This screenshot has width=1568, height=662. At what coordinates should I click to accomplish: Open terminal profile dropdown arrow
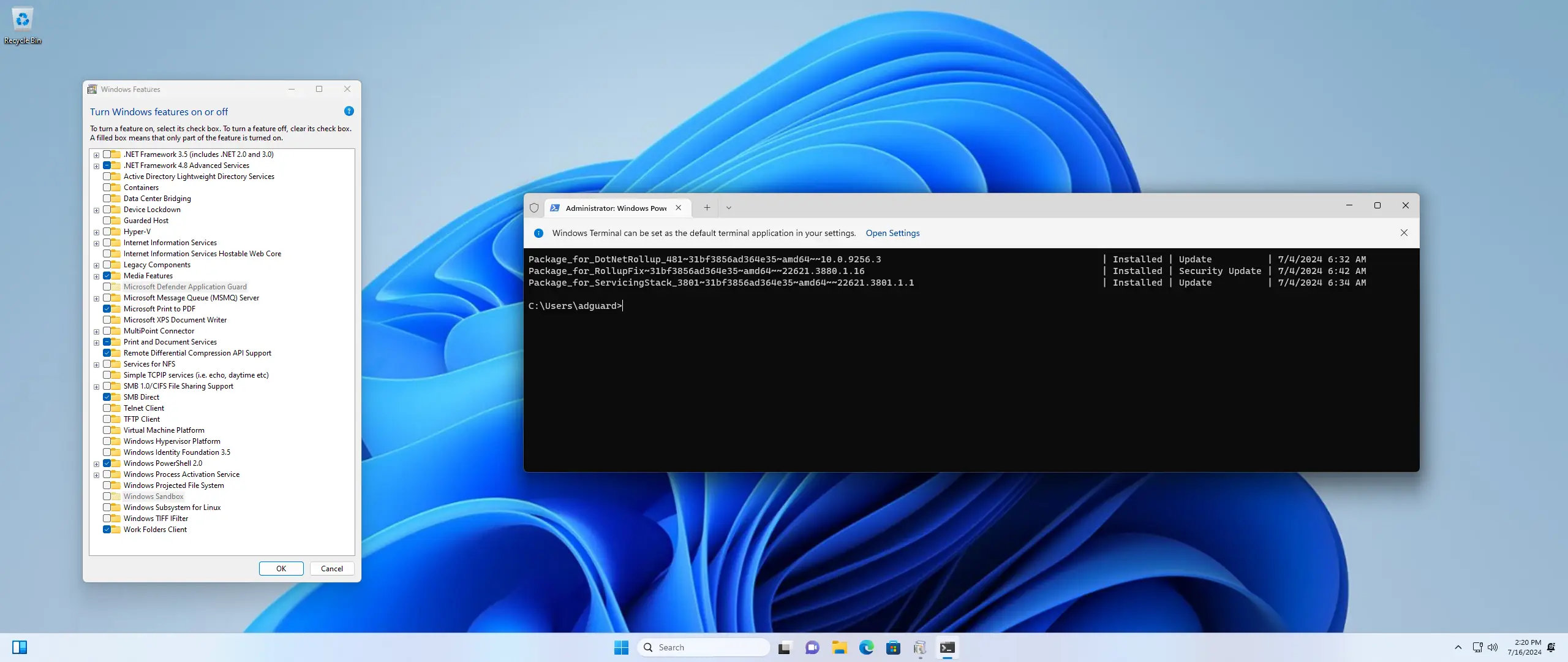(x=728, y=208)
